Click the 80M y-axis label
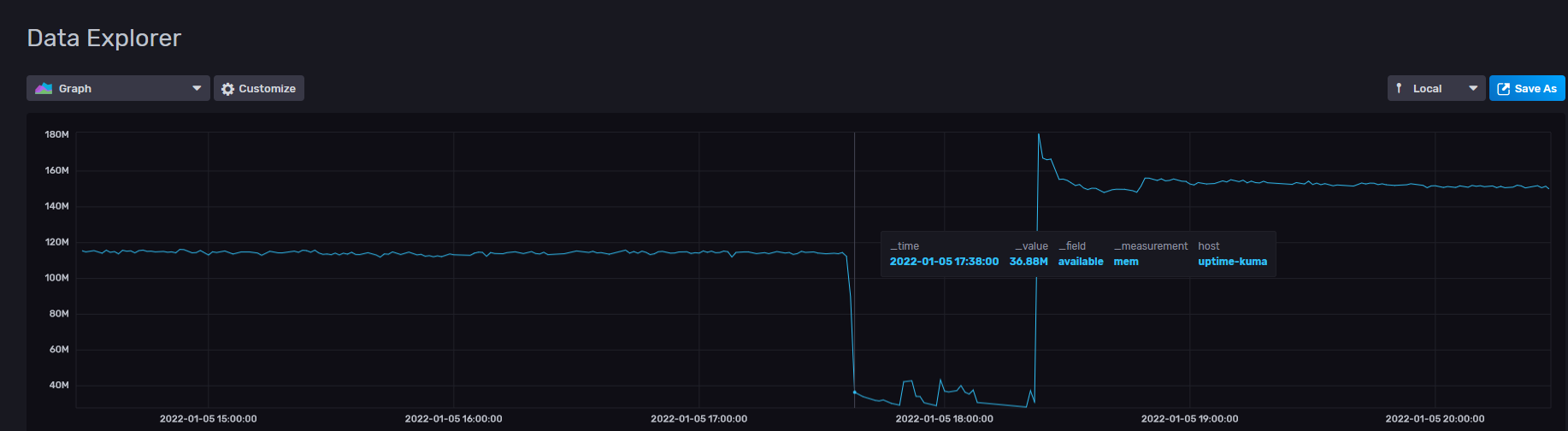Viewport: 1568px width, 431px height. [x=59, y=314]
